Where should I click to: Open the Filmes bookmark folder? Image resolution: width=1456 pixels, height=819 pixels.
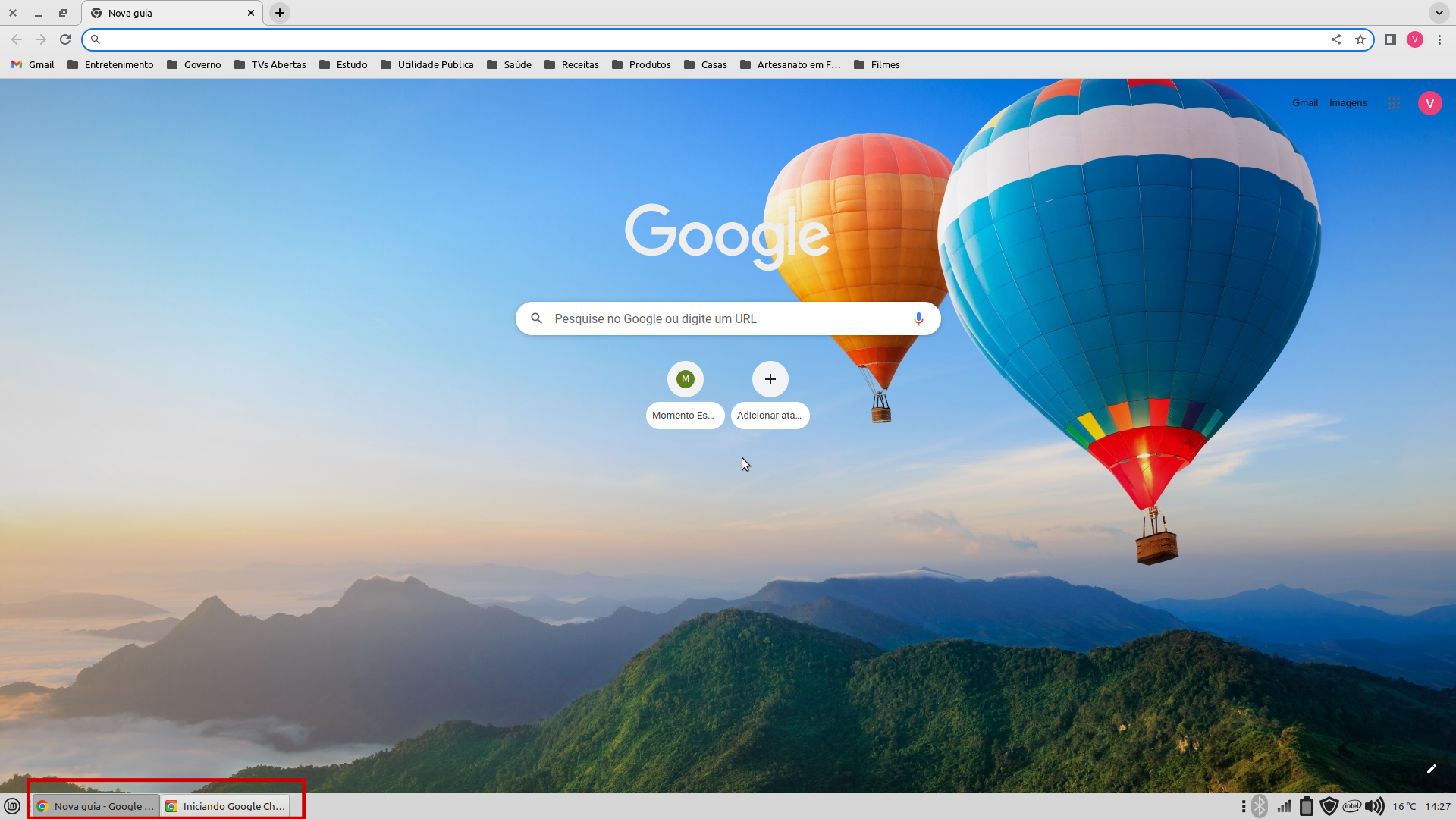click(877, 64)
